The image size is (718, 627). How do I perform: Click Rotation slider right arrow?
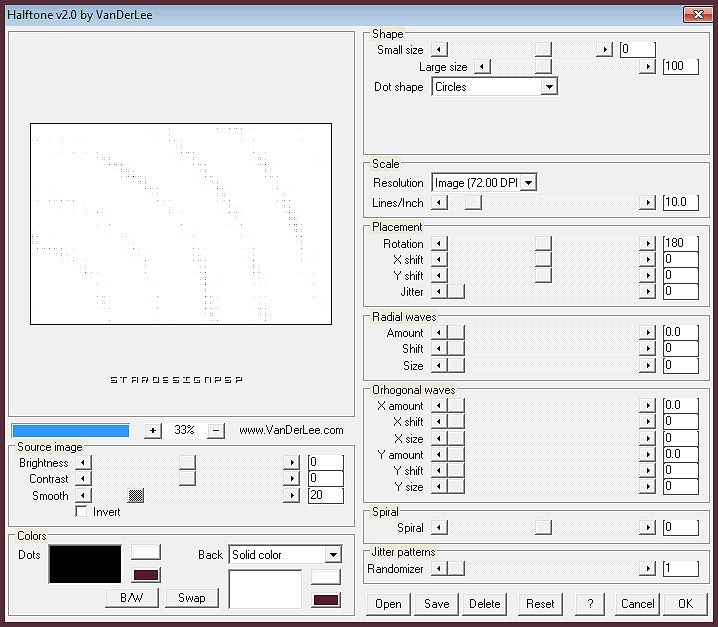pyautogui.click(x=648, y=244)
